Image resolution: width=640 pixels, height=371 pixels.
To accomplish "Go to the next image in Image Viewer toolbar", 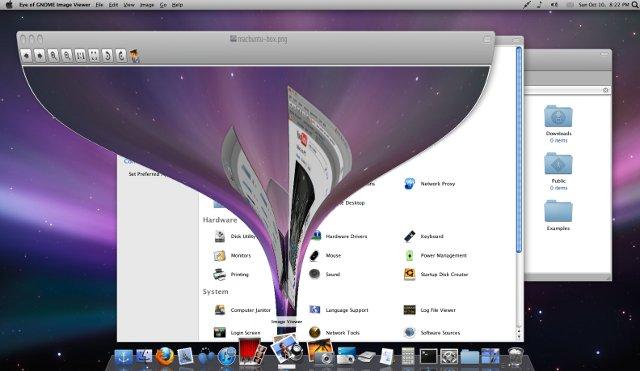I will coord(40,55).
